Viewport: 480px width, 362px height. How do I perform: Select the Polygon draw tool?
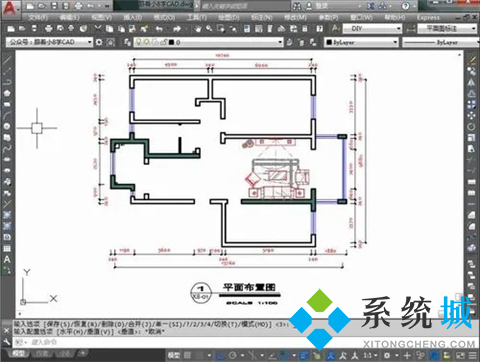[x=7, y=93]
